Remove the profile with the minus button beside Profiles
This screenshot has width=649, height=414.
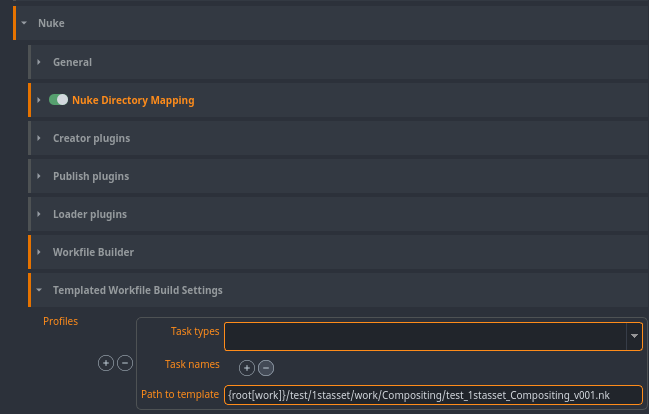[125, 363]
